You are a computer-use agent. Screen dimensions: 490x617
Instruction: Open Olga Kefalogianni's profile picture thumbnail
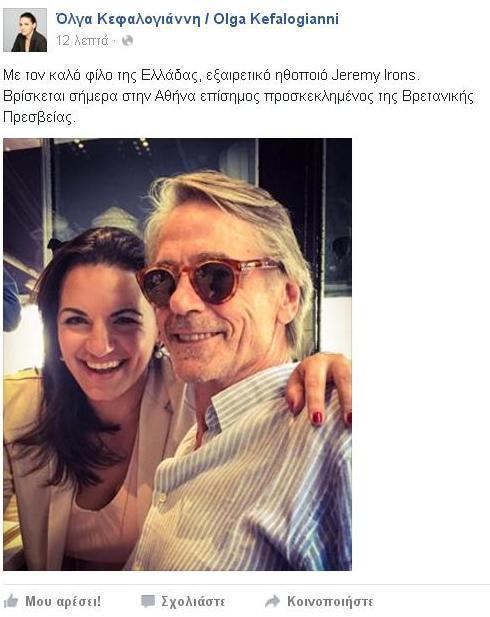tap(25, 30)
